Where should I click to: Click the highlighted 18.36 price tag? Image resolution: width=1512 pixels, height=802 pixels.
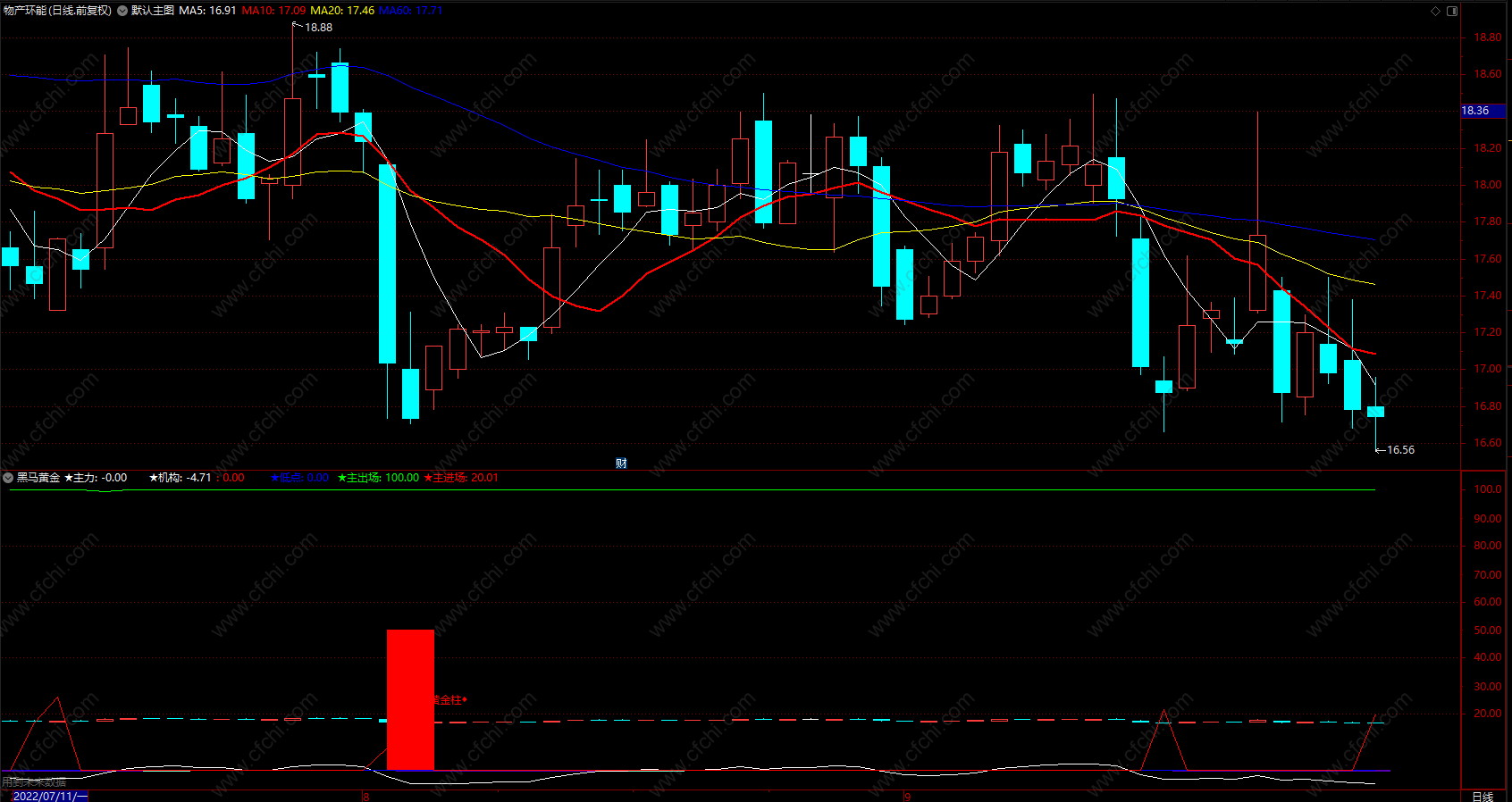tap(1483, 111)
